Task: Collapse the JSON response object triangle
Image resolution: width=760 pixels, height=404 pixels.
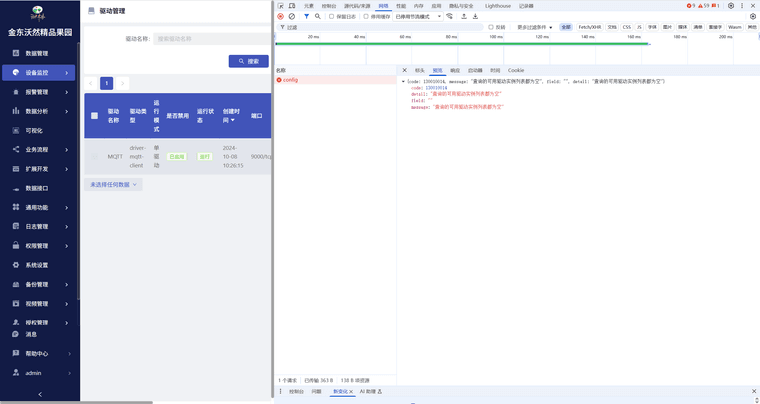Action: (403, 81)
